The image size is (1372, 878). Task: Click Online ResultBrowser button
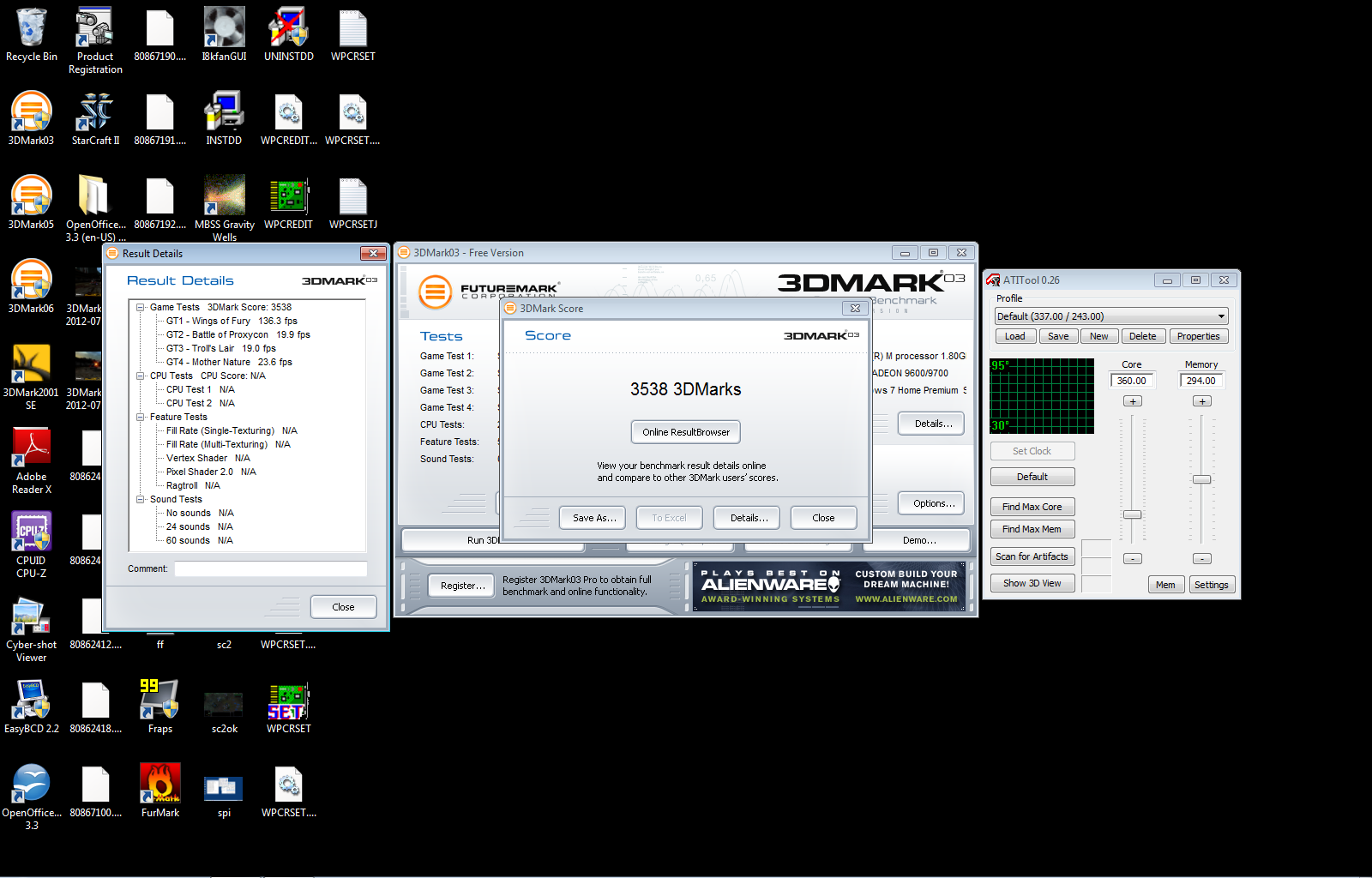point(686,432)
